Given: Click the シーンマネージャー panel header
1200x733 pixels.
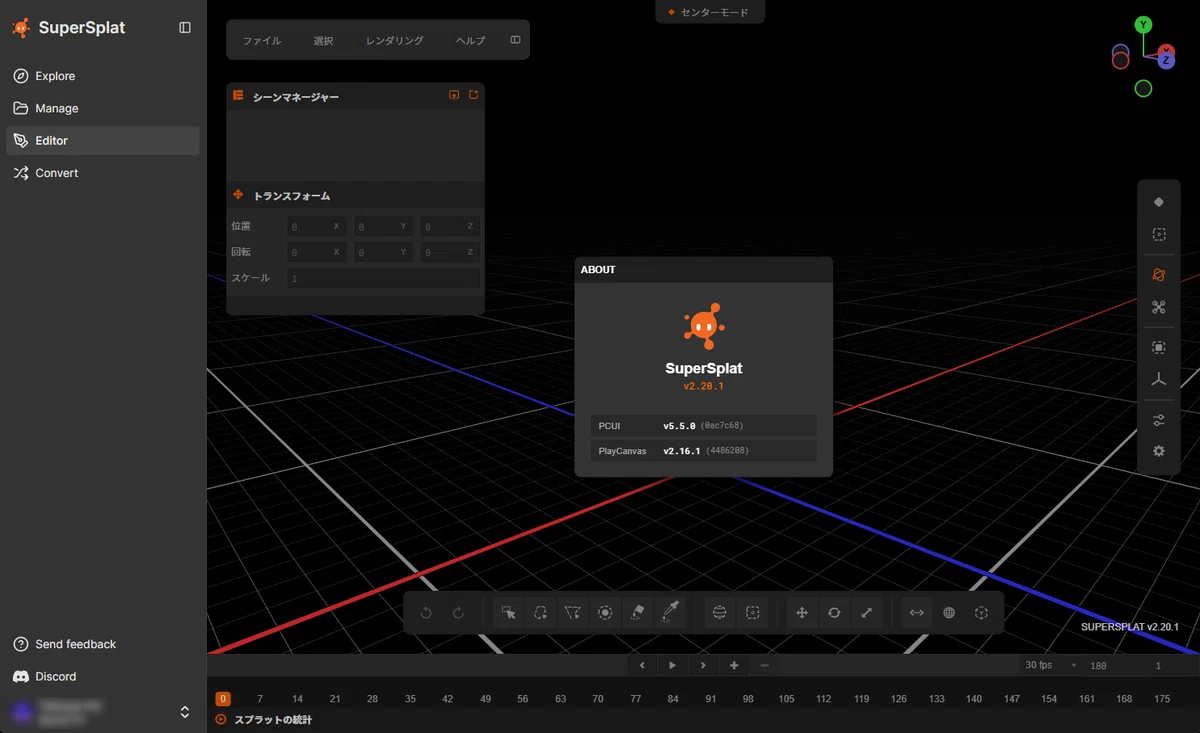Looking at the screenshot, I should click(x=355, y=96).
